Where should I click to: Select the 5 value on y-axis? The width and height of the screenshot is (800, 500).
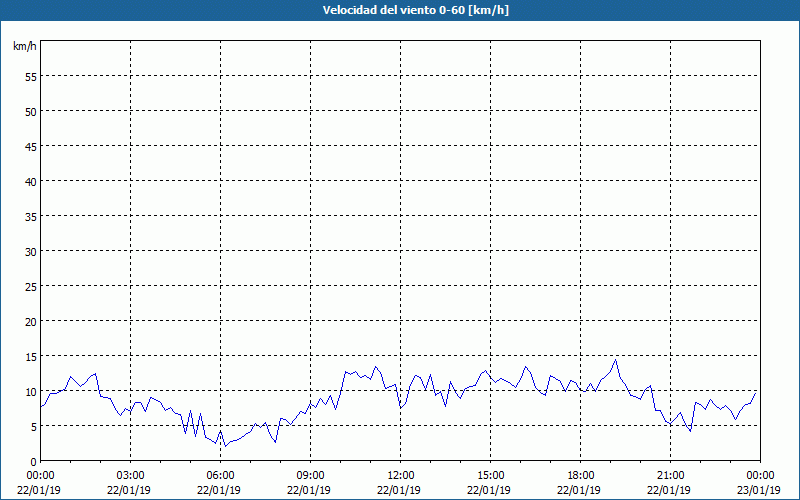point(34,427)
